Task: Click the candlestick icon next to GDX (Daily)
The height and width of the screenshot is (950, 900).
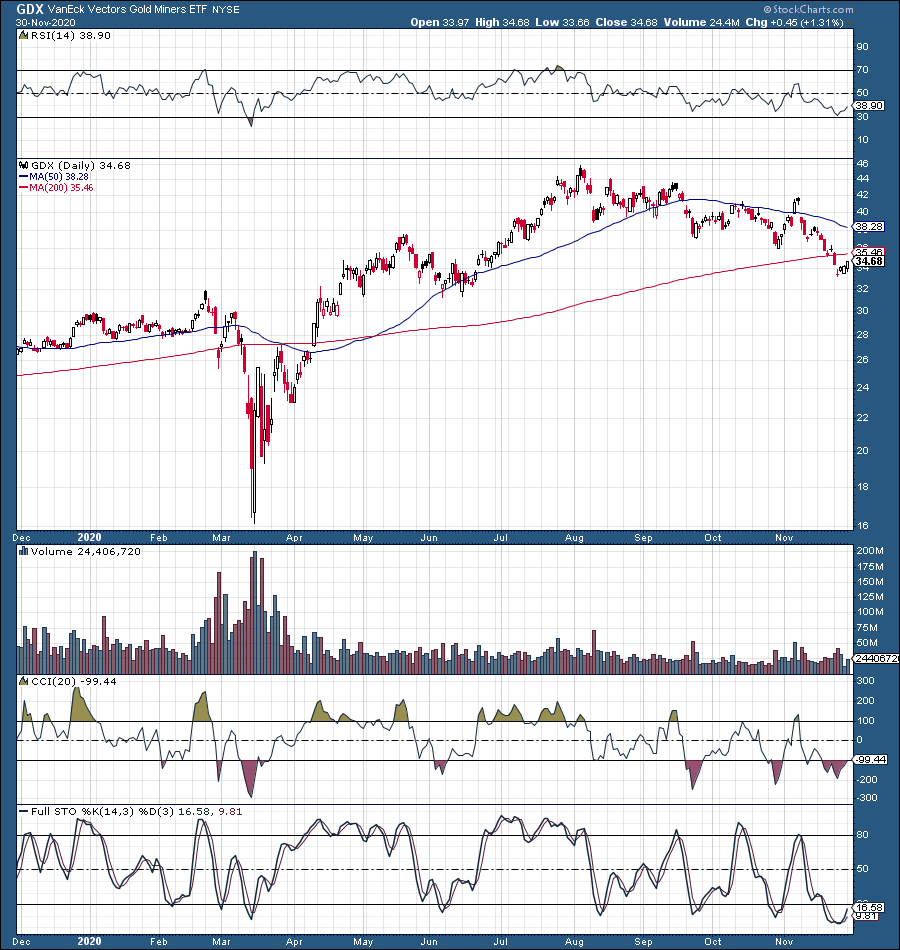Action: click(x=24, y=165)
